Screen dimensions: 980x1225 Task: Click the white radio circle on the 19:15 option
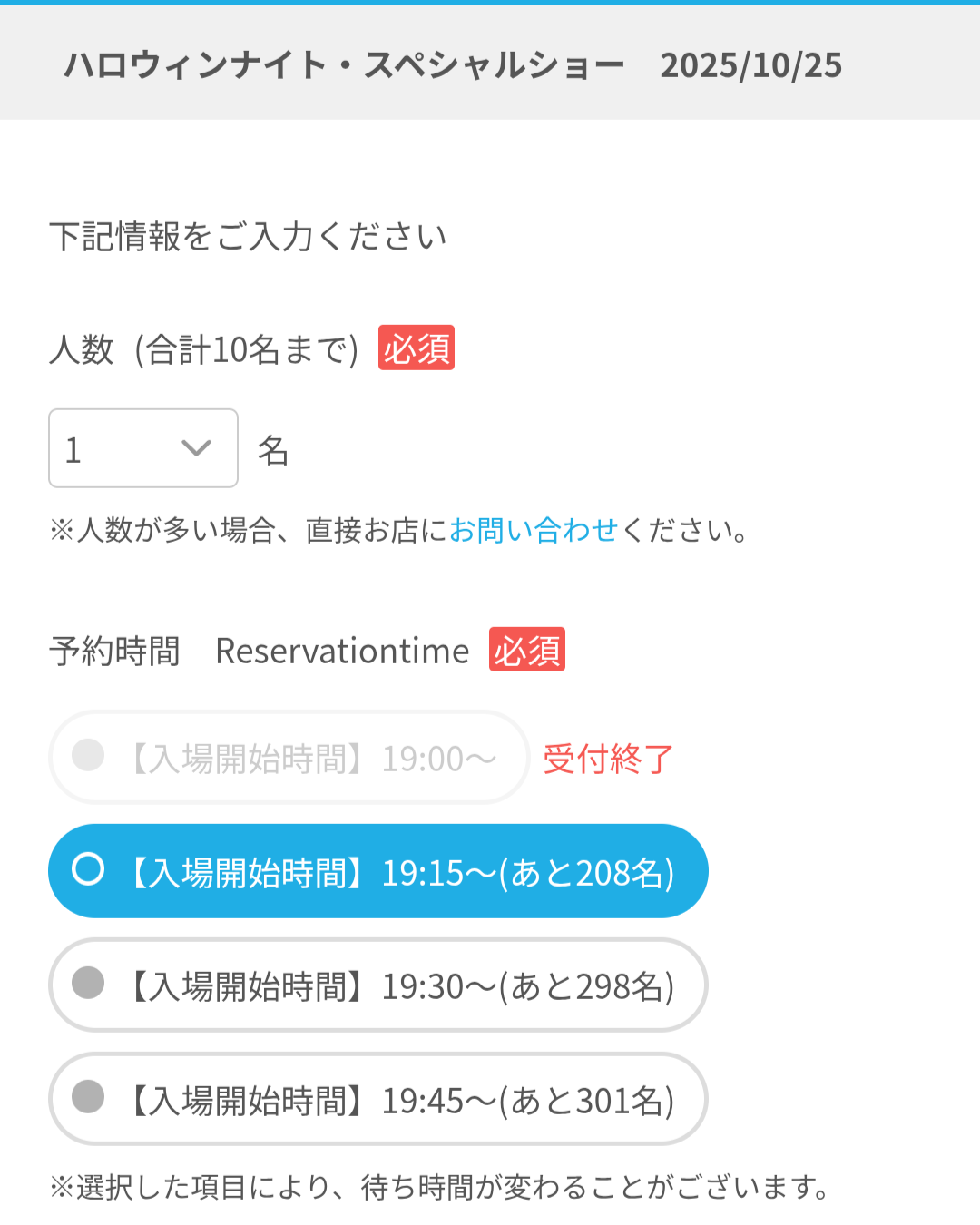pos(88,868)
